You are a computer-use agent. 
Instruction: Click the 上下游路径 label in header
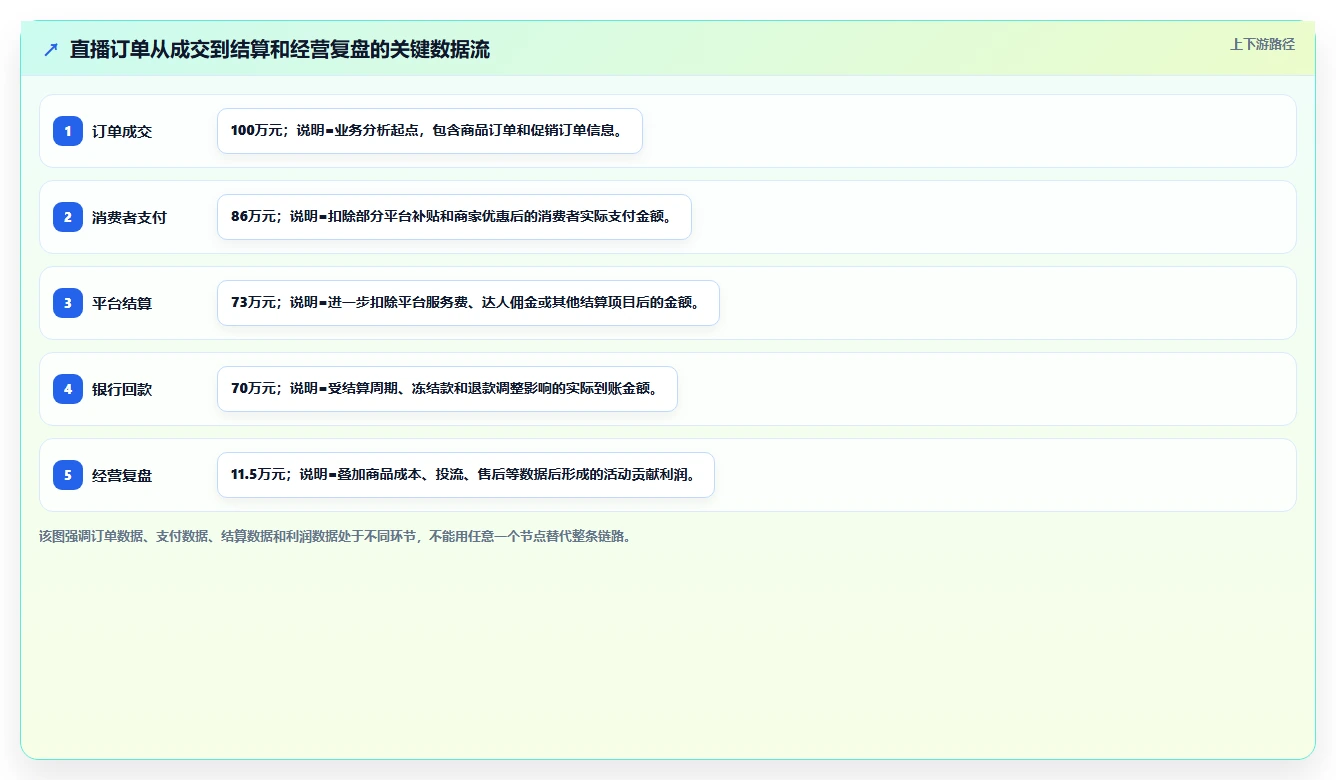click(x=1262, y=44)
